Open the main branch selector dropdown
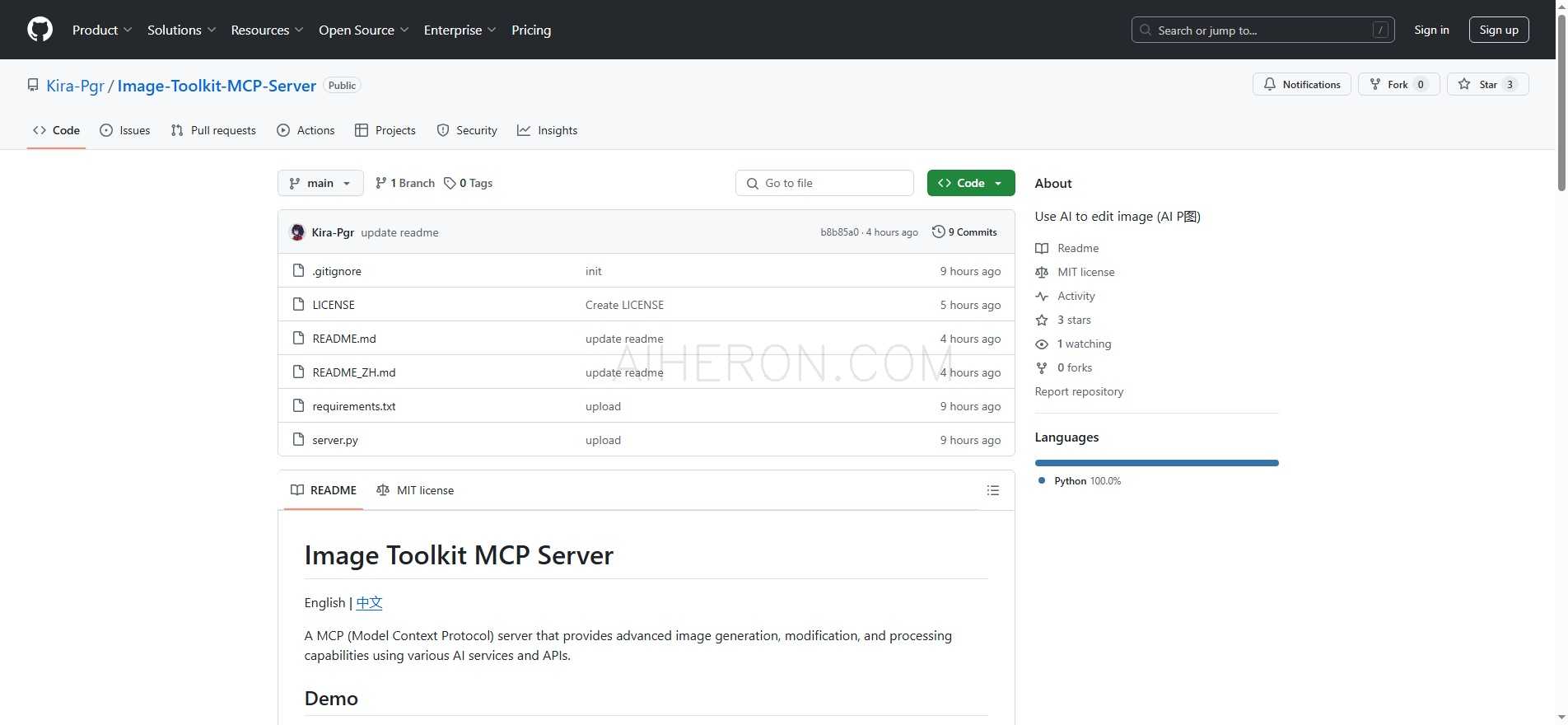The width and height of the screenshot is (1568, 725). pos(320,183)
